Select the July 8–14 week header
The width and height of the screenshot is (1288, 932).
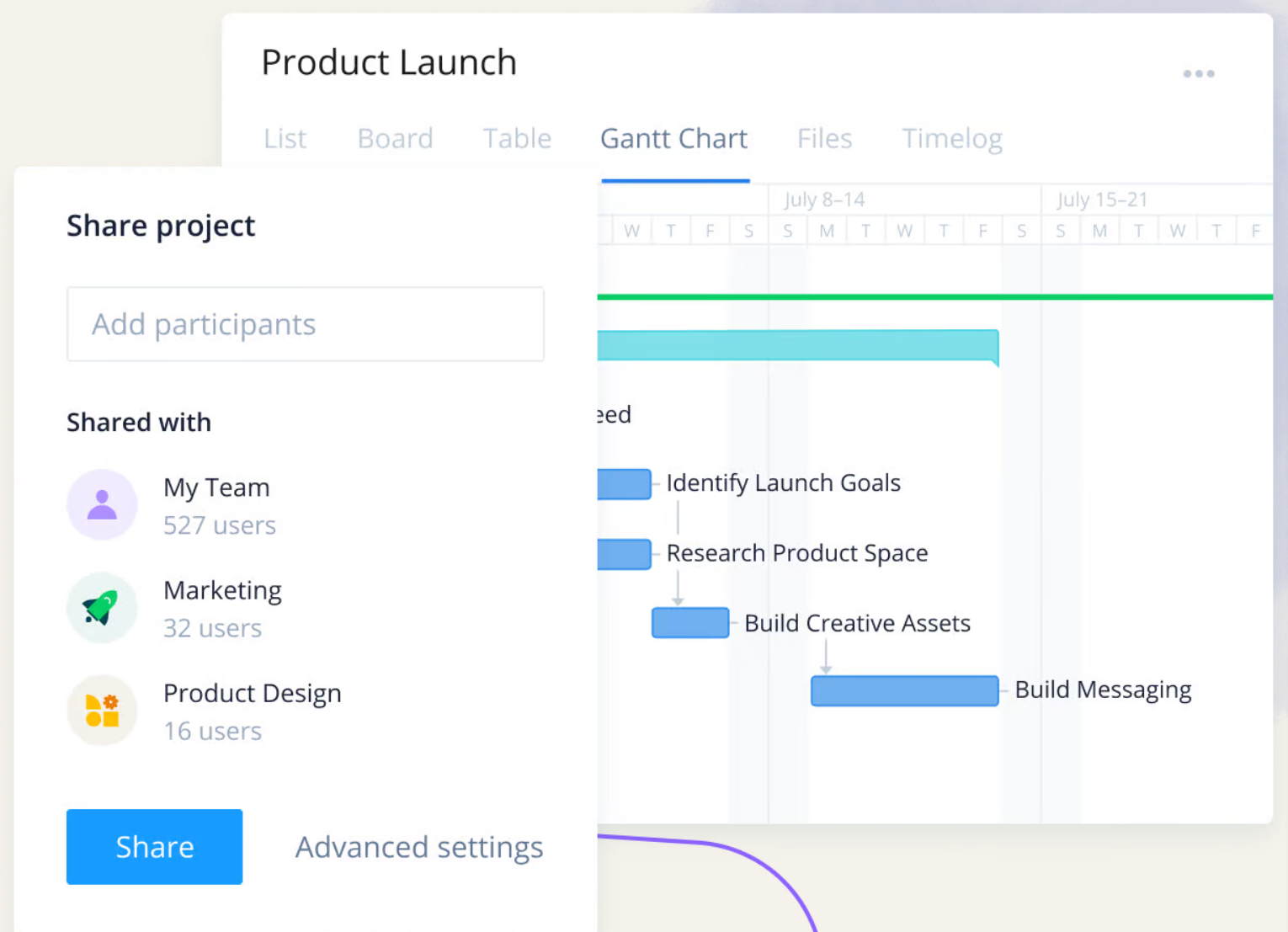click(825, 200)
